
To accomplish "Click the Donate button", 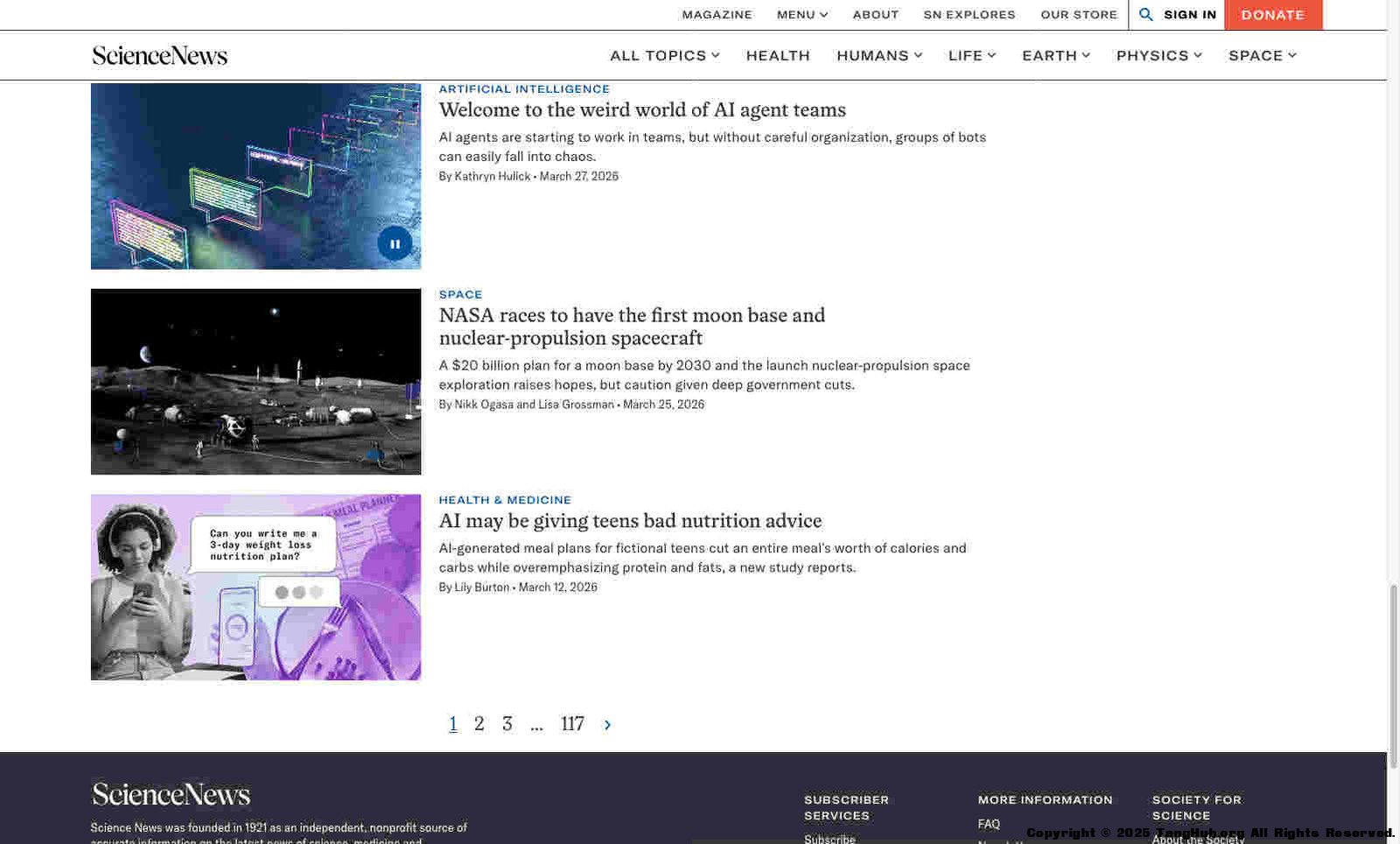I will point(1273,15).
